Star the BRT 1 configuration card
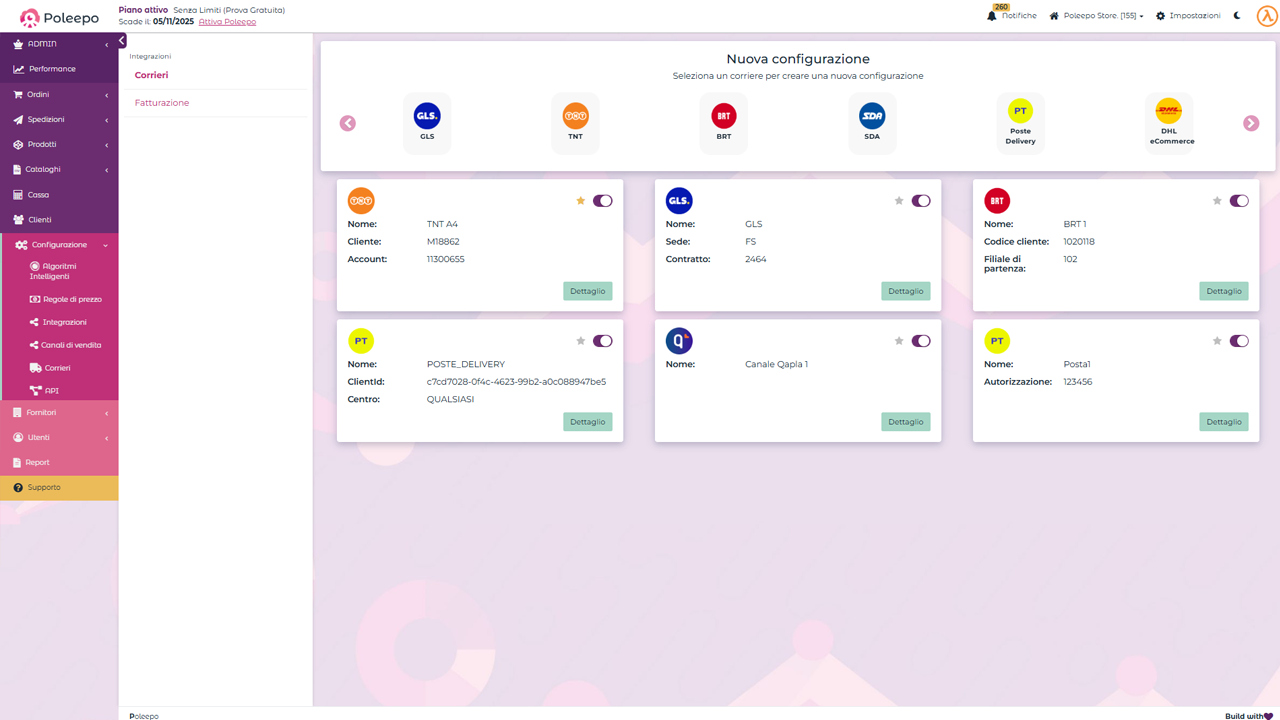The width and height of the screenshot is (1280, 720). pos(1217,201)
